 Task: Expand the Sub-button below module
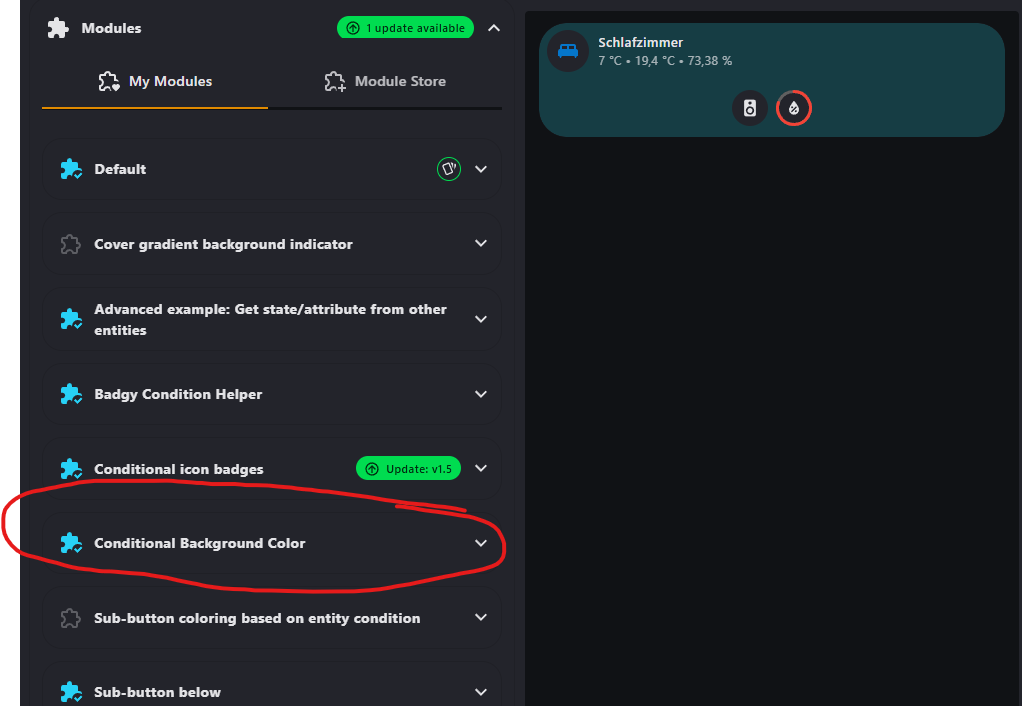481,692
